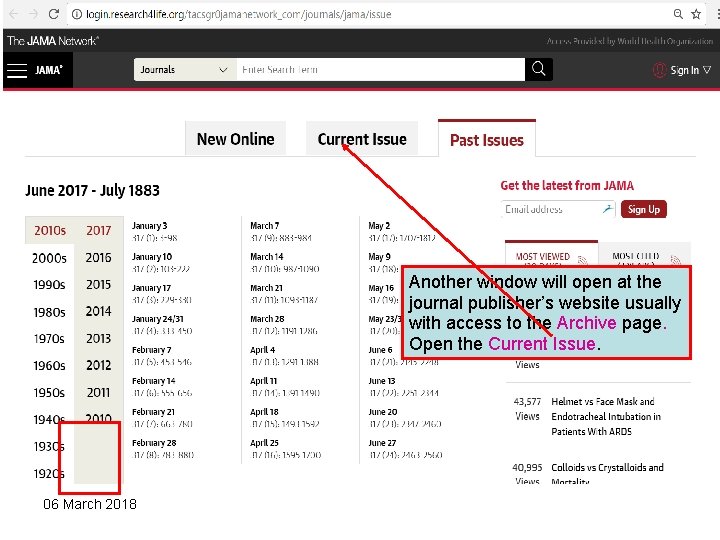Click the browser back arrow
This screenshot has width=720, height=540.
14,14
